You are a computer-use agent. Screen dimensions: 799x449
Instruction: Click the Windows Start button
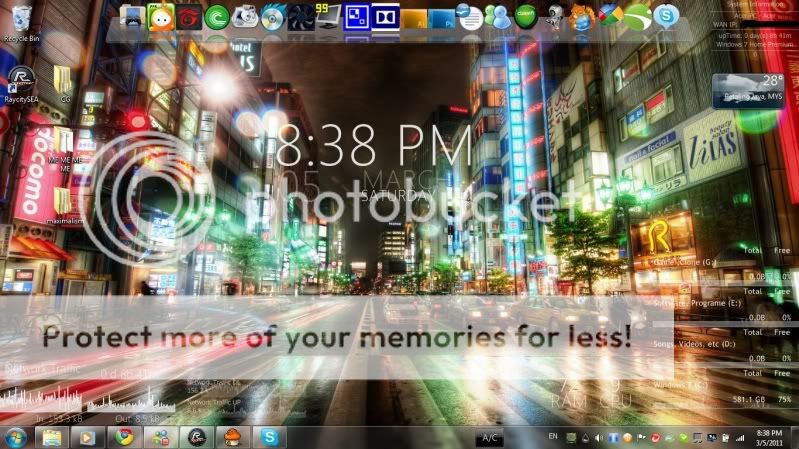pos(15,438)
